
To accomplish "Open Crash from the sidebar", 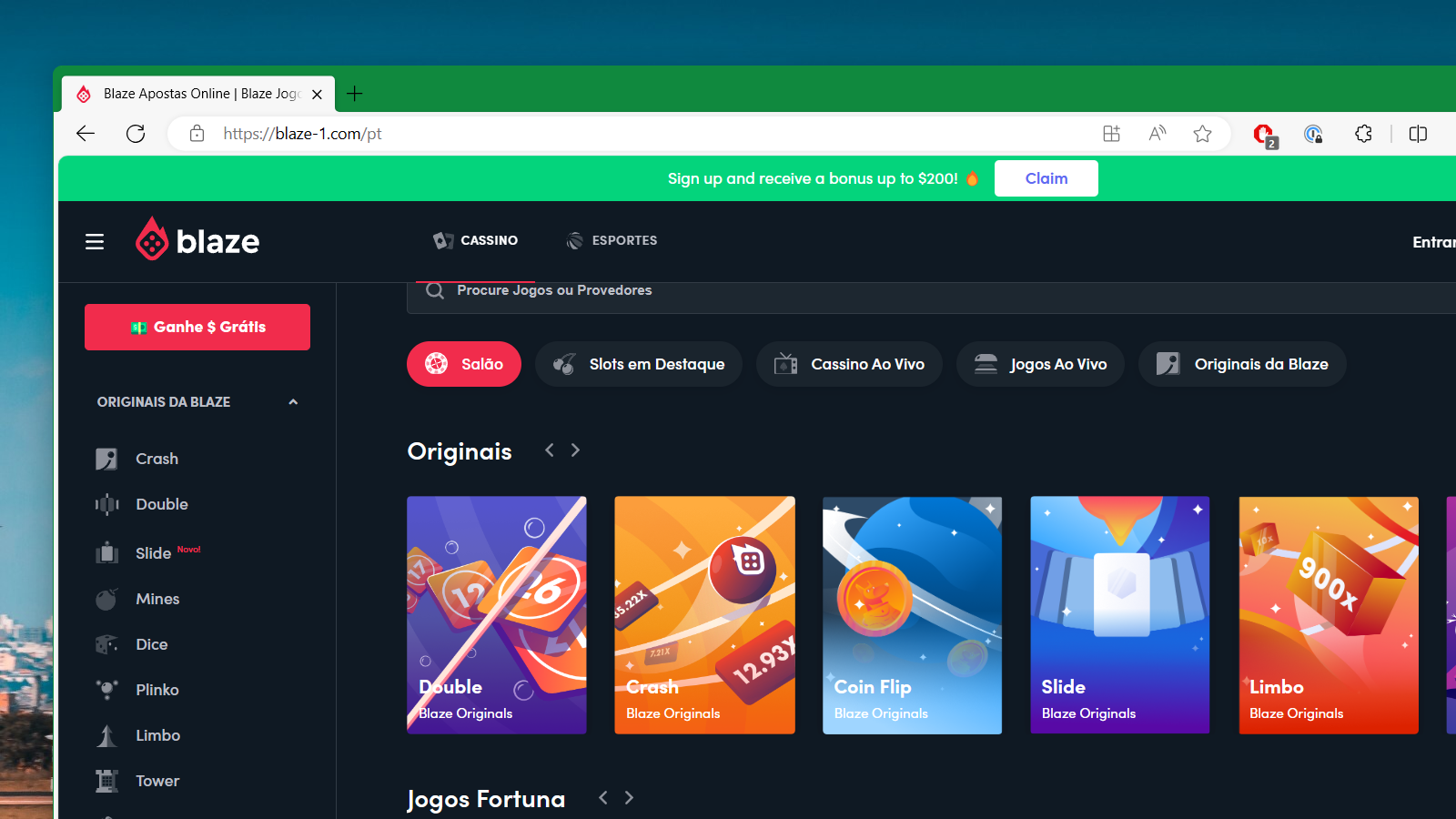I will 157,459.
